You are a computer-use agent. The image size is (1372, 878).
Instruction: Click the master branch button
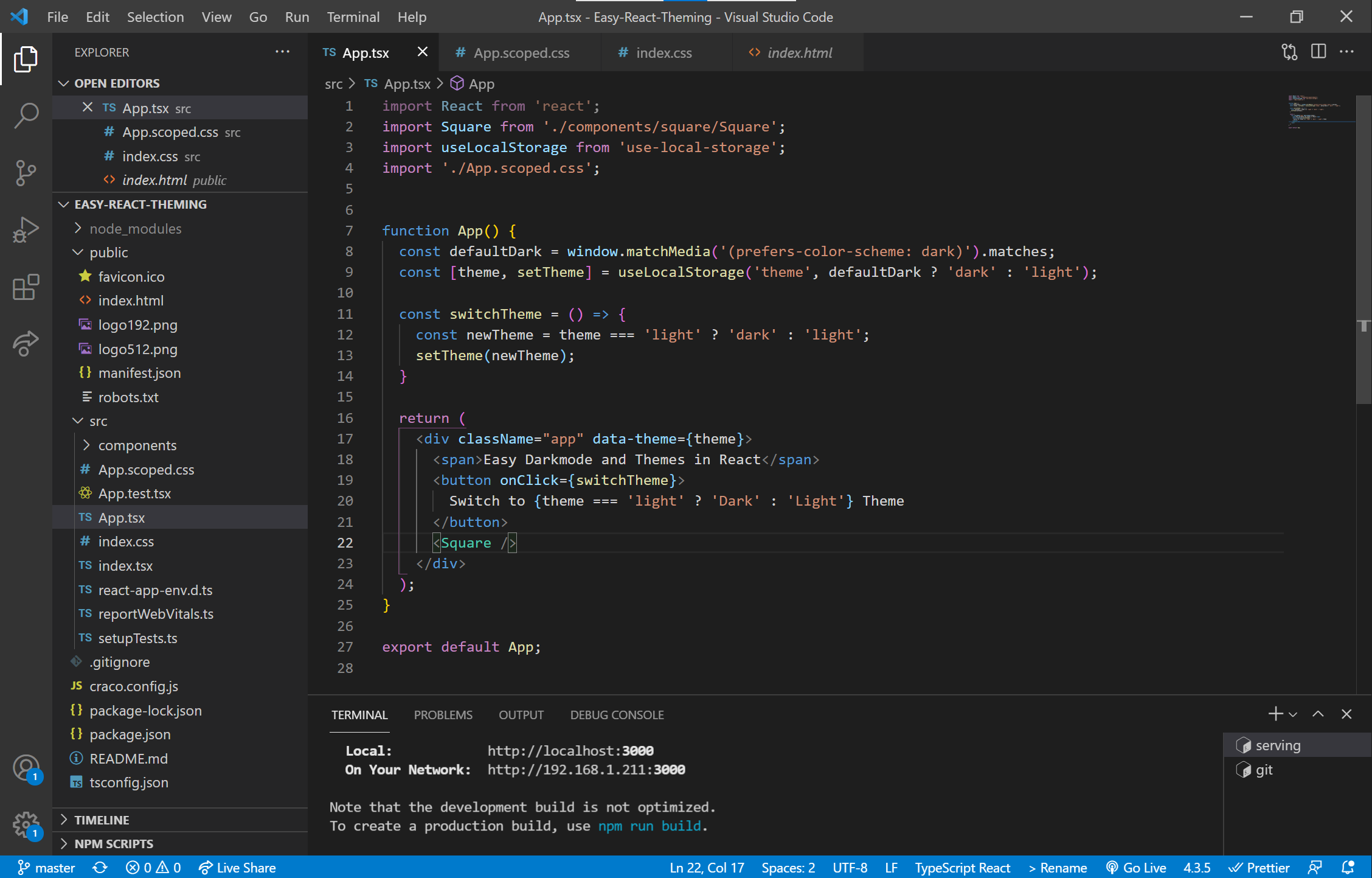pos(46,868)
